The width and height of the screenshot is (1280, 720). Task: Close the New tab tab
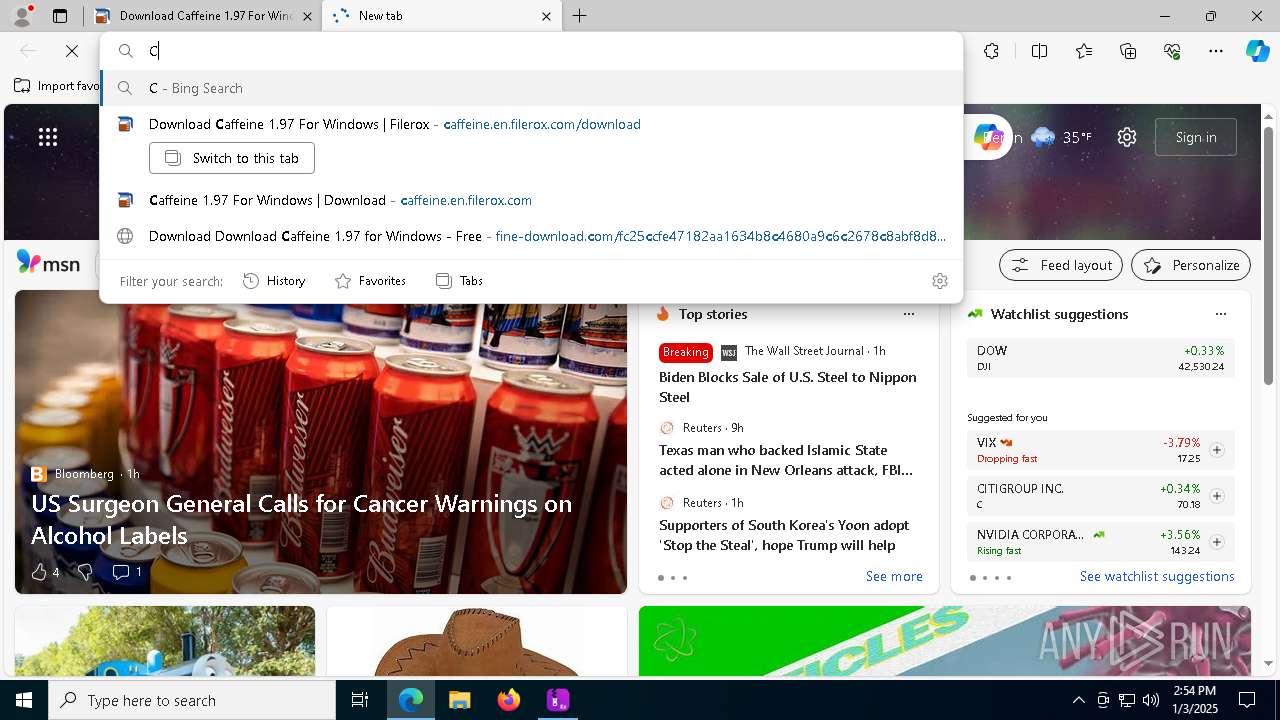click(x=546, y=16)
